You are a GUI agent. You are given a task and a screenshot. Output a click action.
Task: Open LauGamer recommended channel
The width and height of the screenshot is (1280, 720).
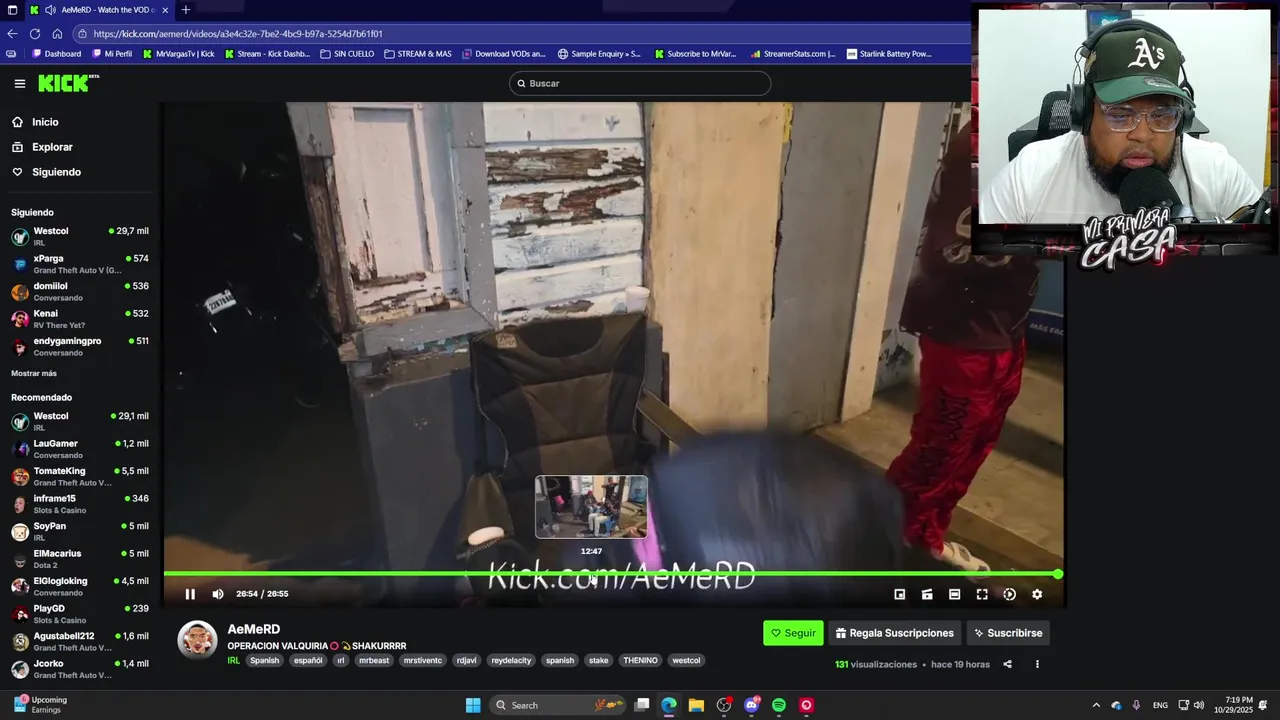coord(80,449)
